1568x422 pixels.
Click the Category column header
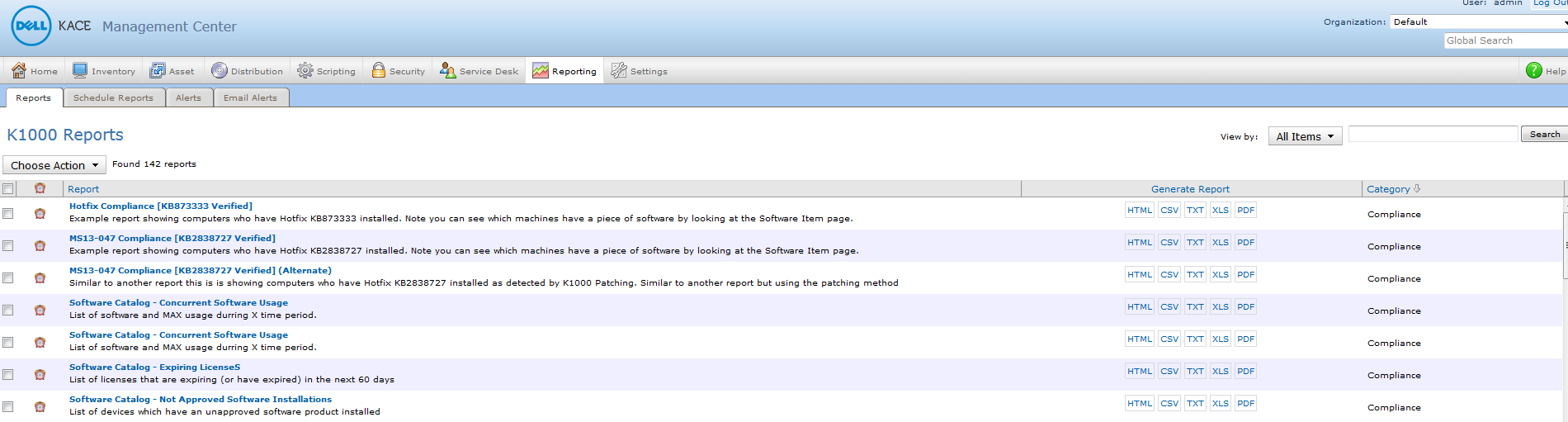point(1388,188)
